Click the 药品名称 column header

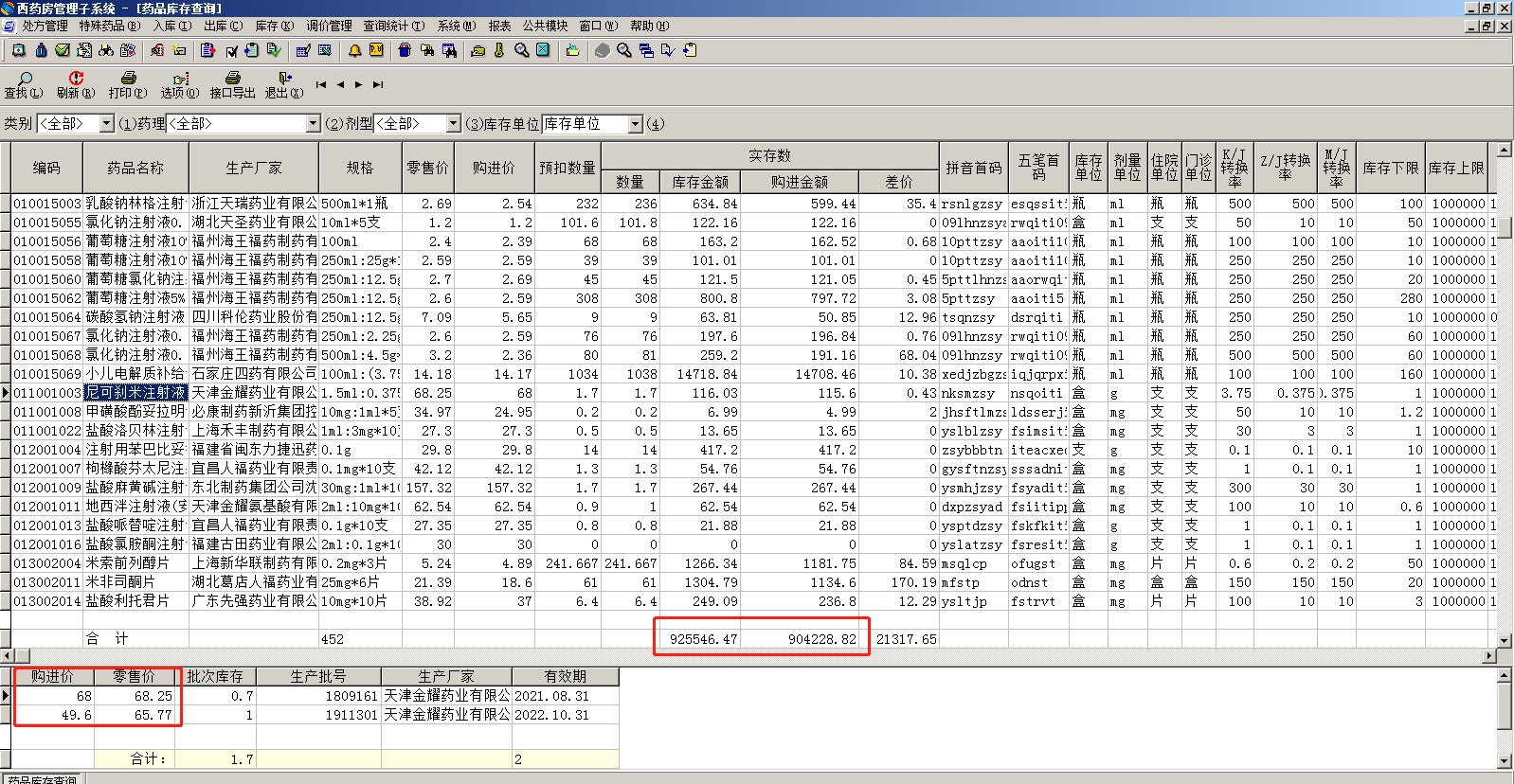(135, 168)
